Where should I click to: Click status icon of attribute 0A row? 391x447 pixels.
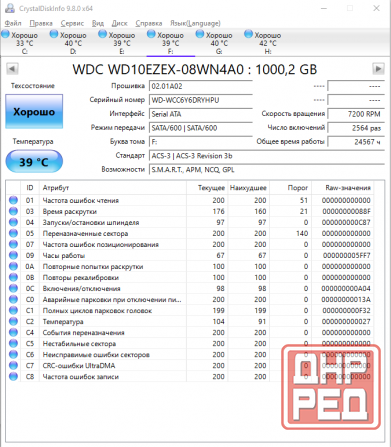tap(13, 266)
